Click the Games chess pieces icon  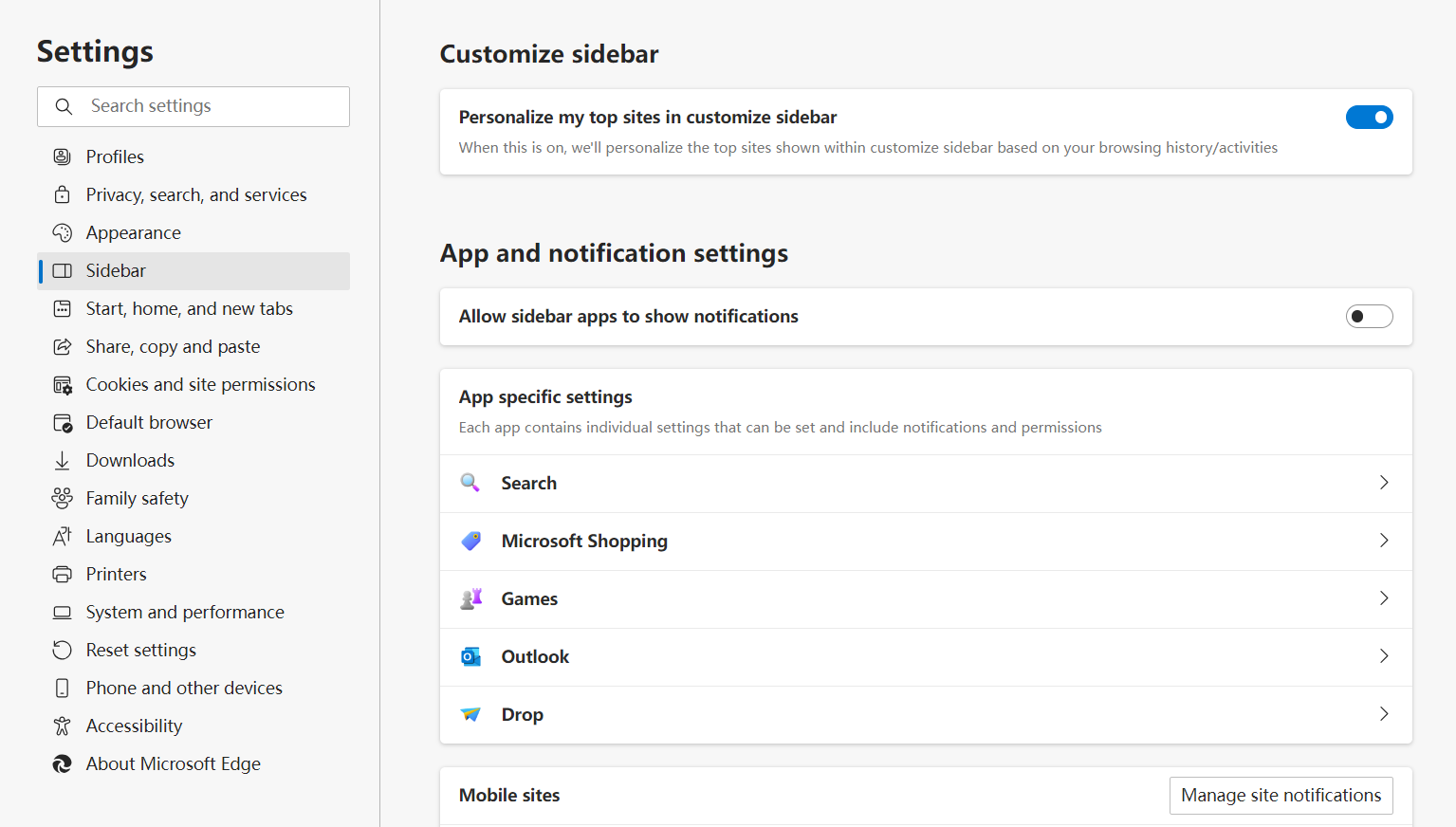(x=470, y=598)
